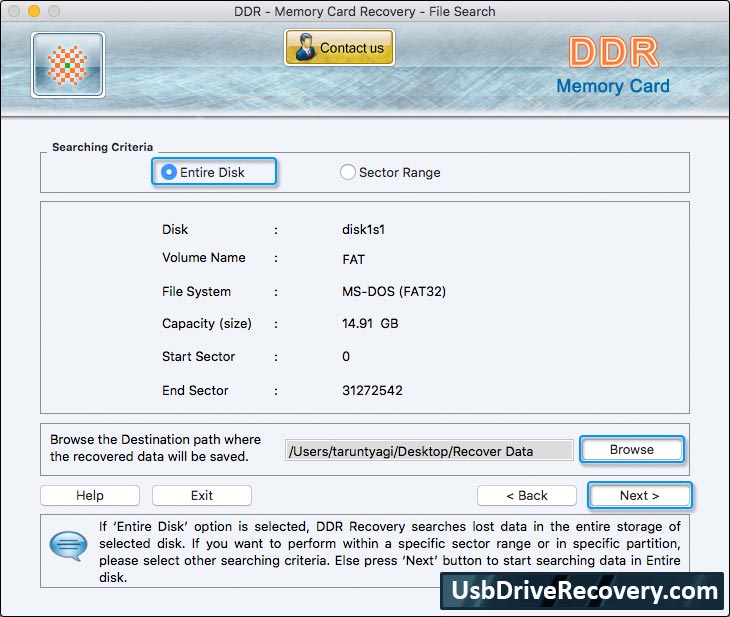The width and height of the screenshot is (730, 617).
Task: Click the Browse button
Action: pos(632,449)
